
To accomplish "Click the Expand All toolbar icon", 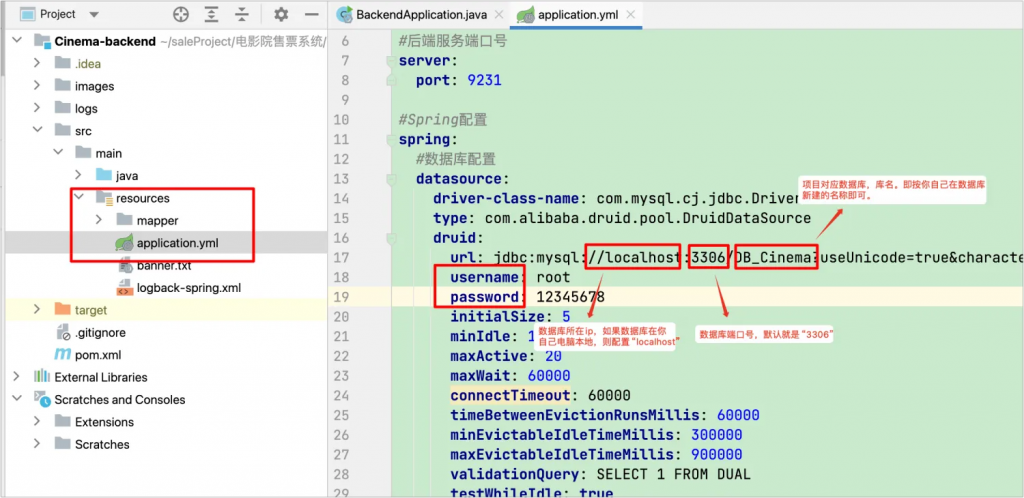I will (213, 15).
